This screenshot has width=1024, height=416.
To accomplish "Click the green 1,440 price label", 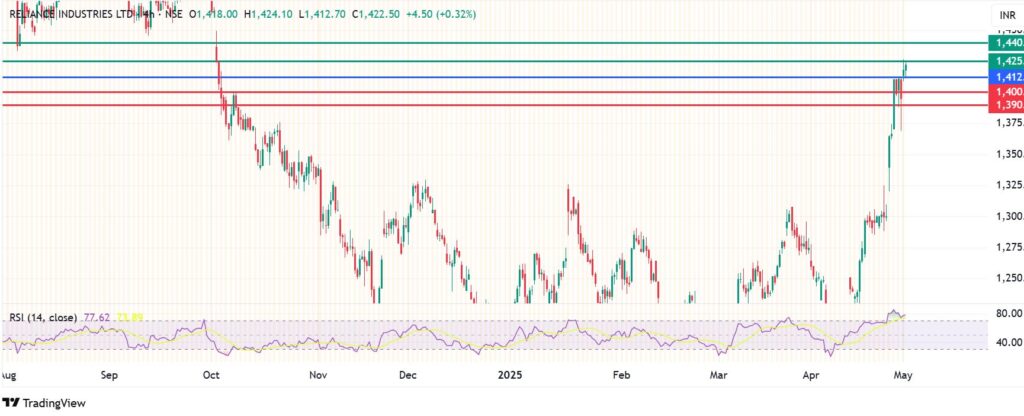I will point(1004,43).
